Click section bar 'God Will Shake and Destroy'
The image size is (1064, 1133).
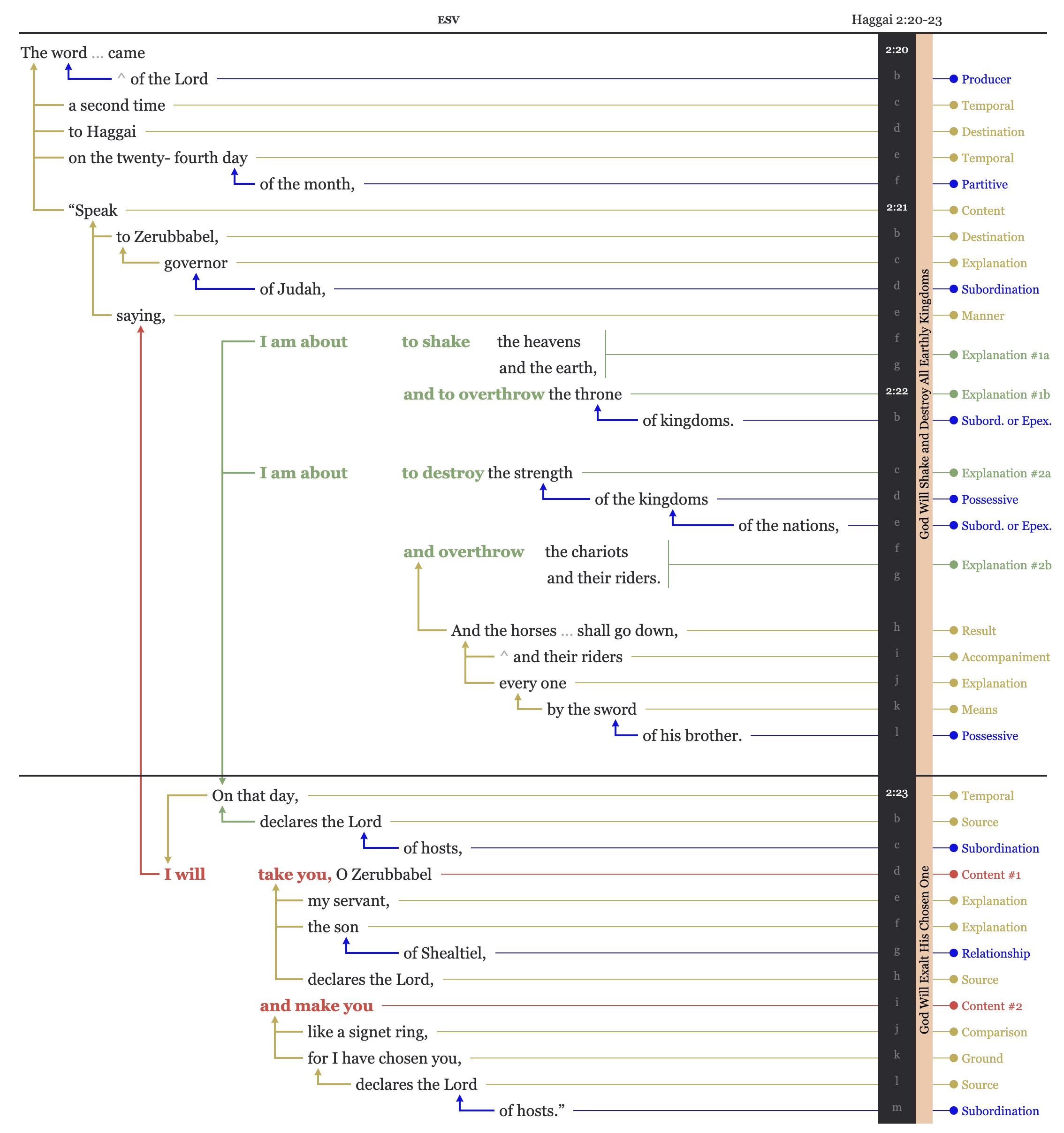924,403
